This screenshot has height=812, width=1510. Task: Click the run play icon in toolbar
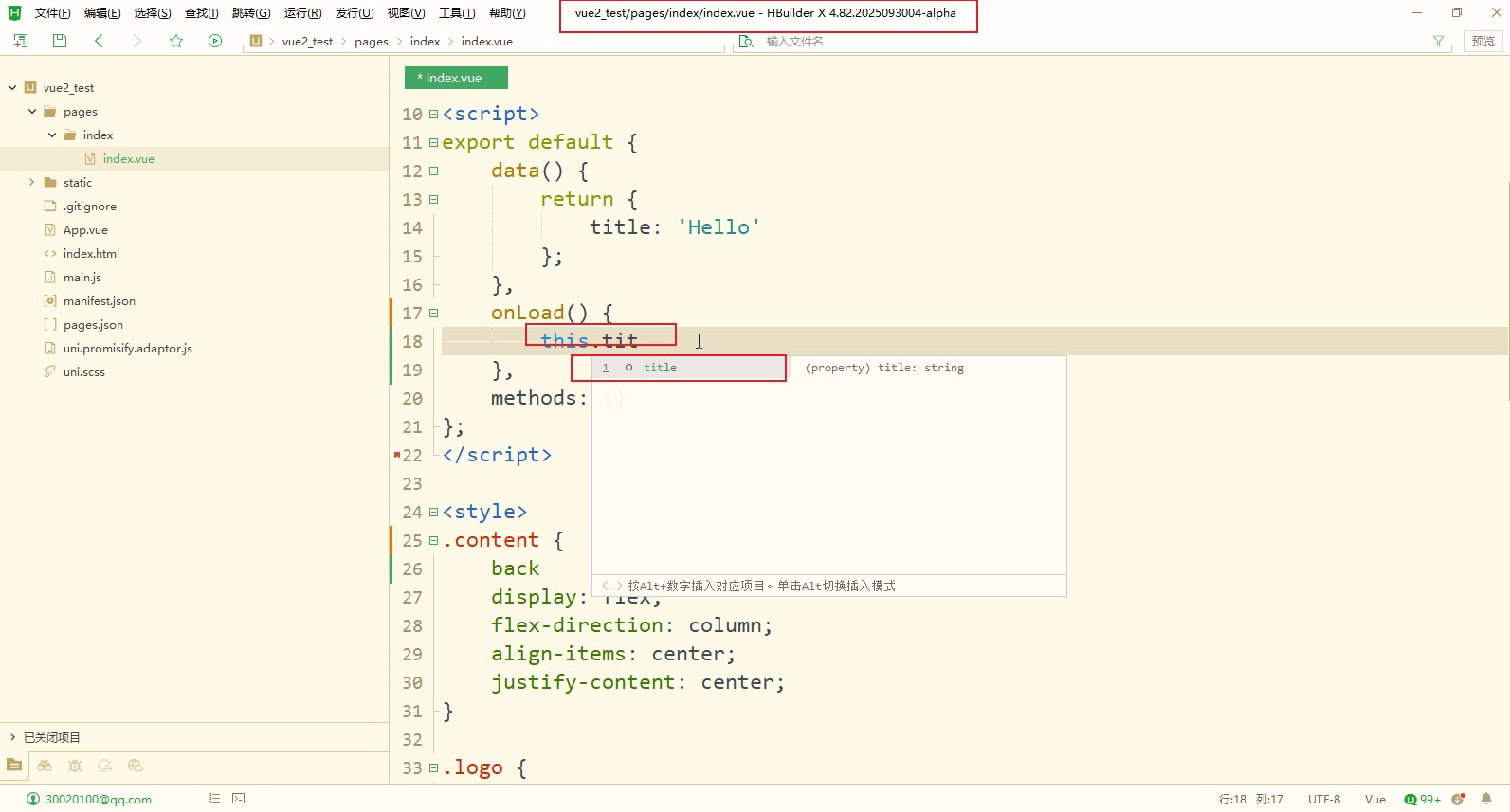click(215, 41)
